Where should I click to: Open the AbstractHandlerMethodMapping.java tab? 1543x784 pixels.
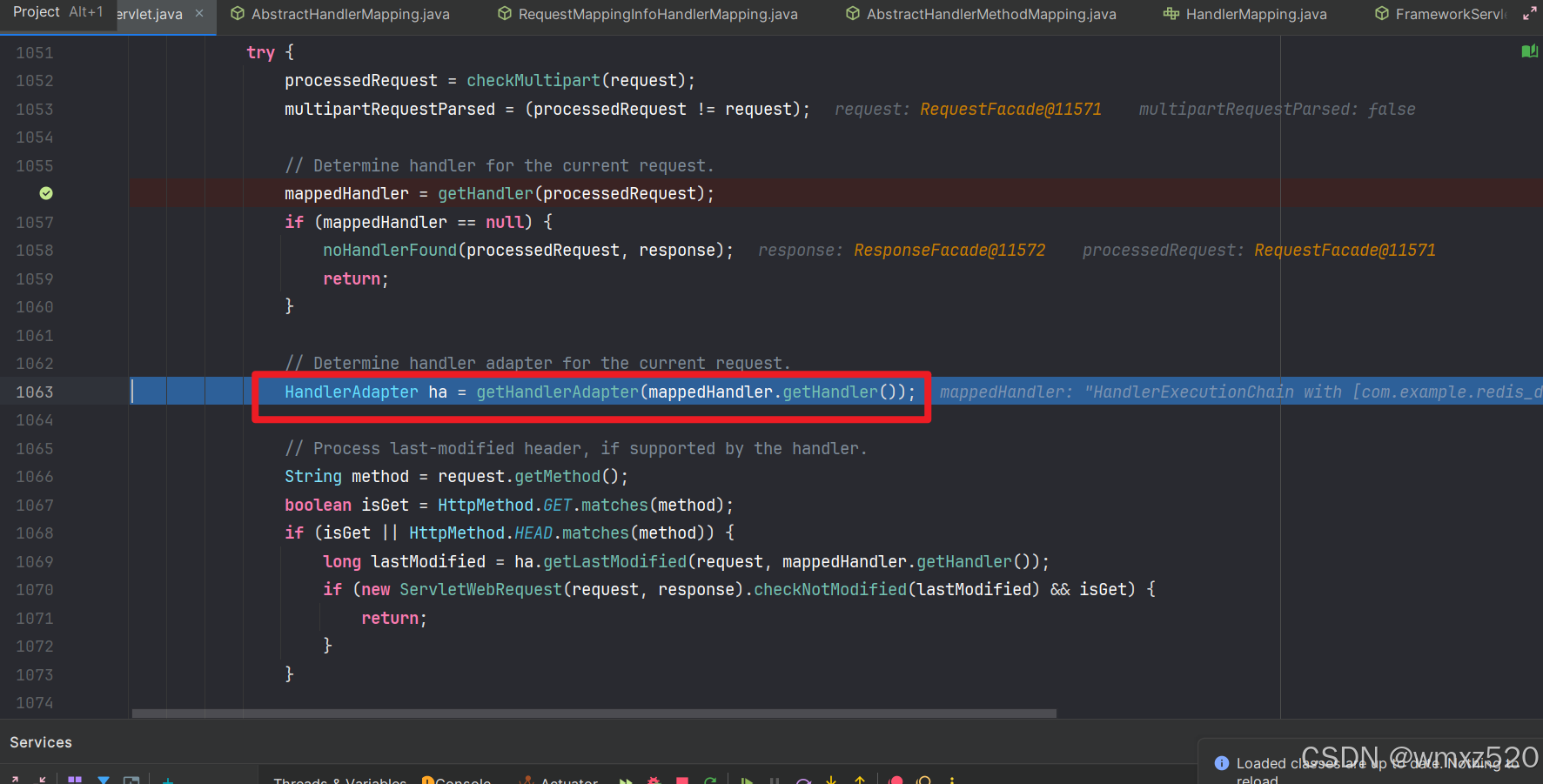tap(991, 14)
